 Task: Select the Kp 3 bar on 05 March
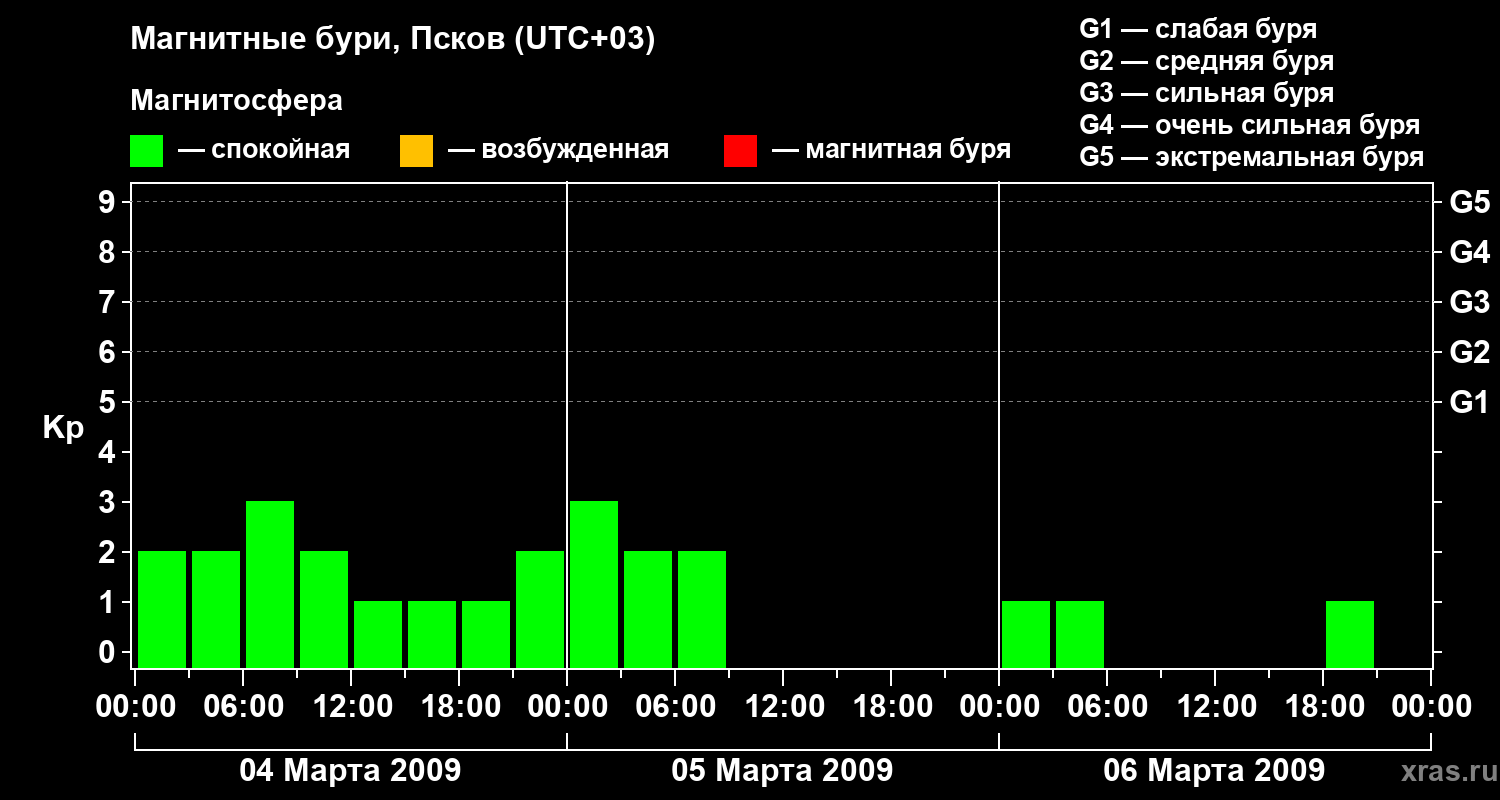[594, 584]
